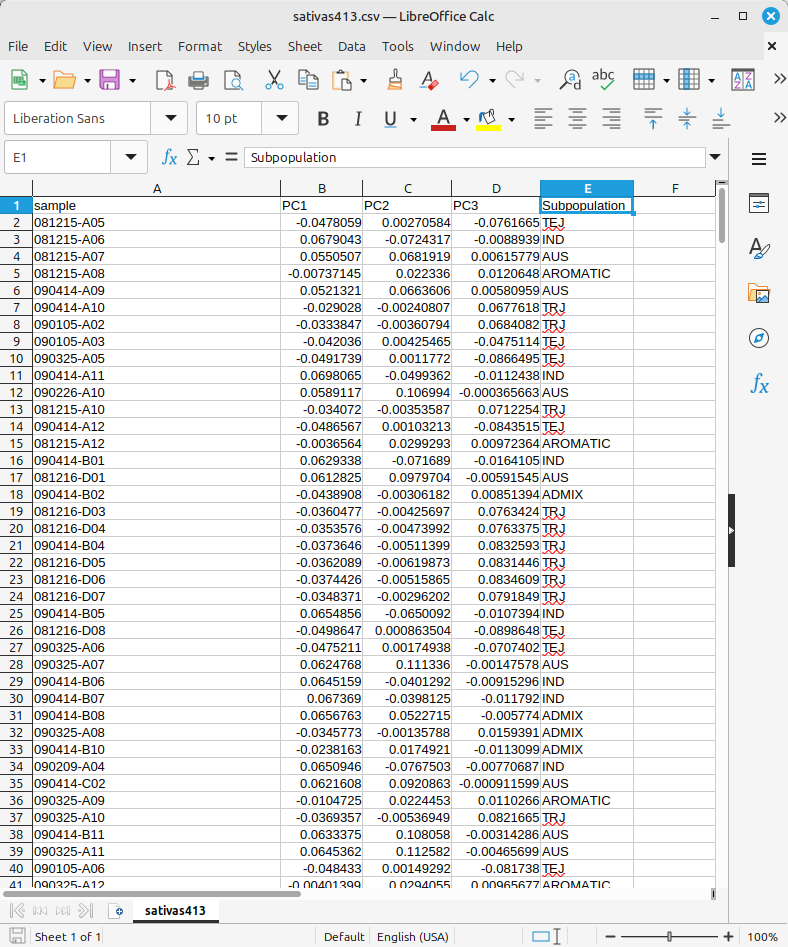Expand the font name dropdown
The height and width of the screenshot is (947, 788).
[x=169, y=118]
